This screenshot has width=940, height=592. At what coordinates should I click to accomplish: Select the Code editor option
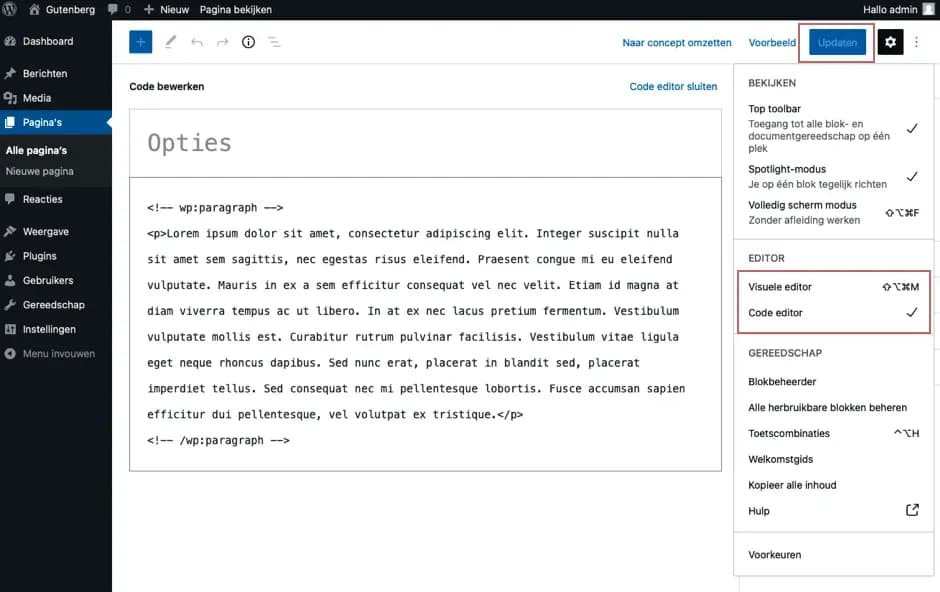coord(833,313)
